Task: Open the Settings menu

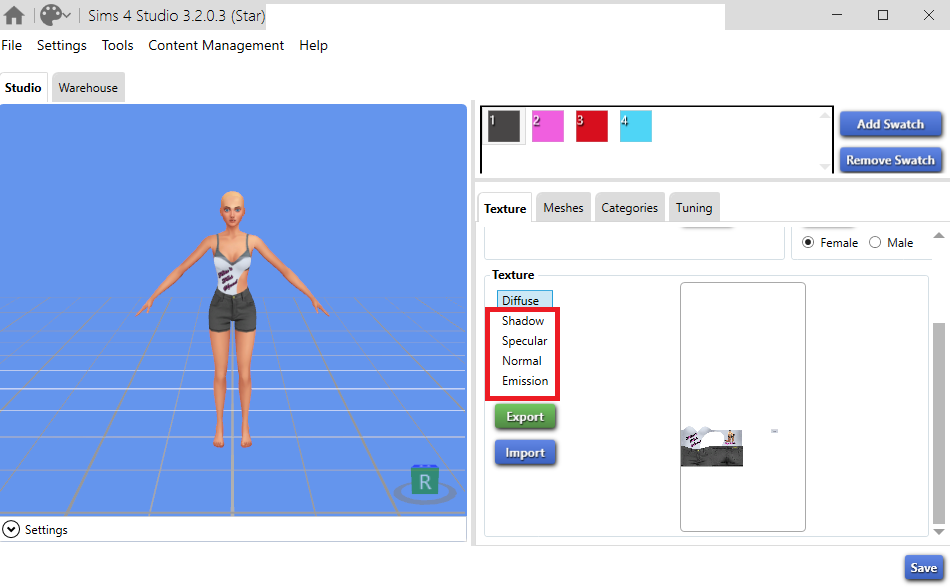Action: (62, 45)
